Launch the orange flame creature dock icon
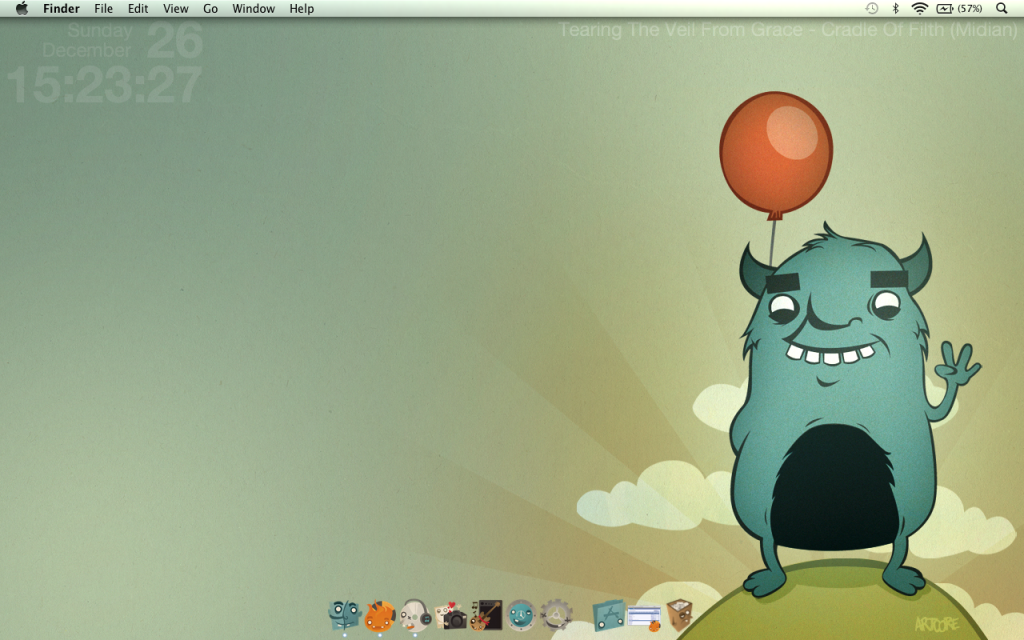Image resolution: width=1024 pixels, height=640 pixels. pos(379,616)
